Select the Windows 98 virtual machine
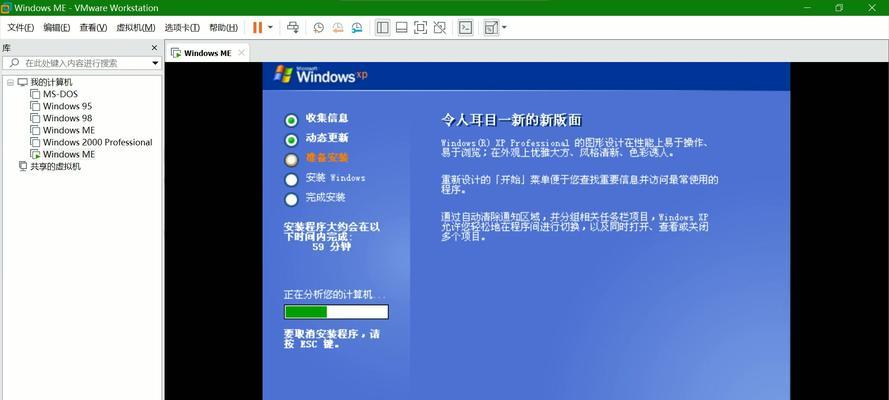 tap(67, 118)
